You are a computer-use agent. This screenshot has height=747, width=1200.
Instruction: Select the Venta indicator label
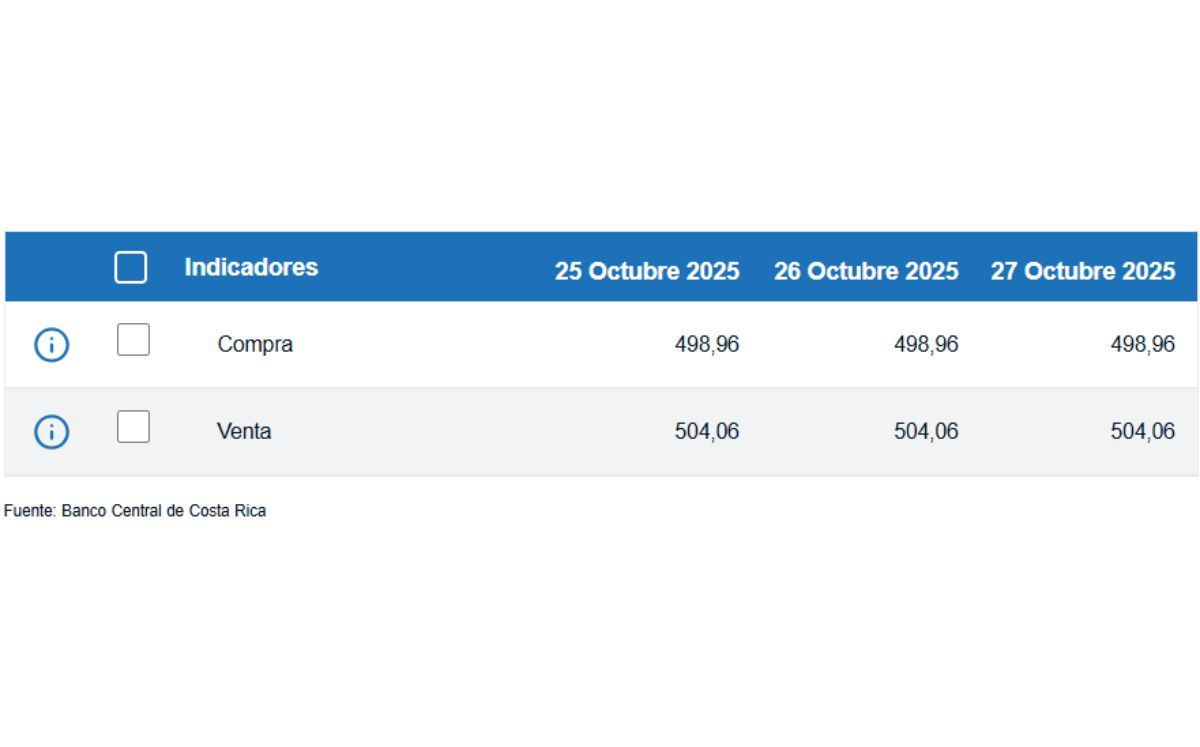244,432
